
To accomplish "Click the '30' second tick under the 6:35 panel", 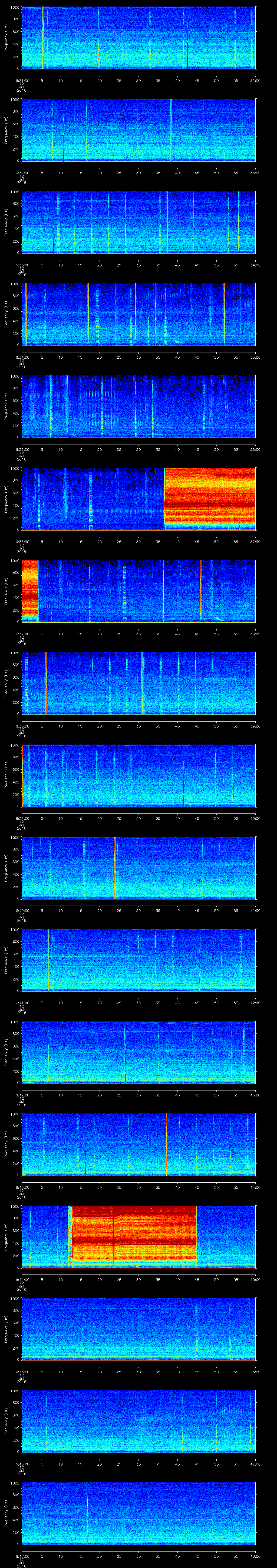I will [139, 449].
